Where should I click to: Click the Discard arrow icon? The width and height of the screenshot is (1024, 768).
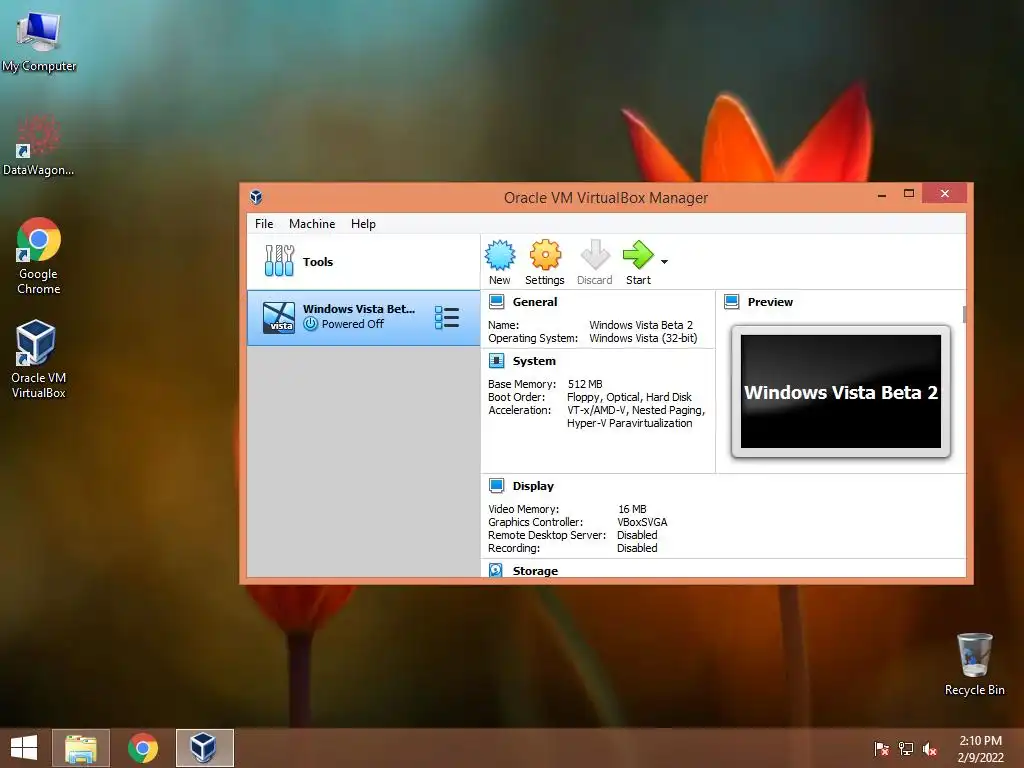[x=594, y=255]
